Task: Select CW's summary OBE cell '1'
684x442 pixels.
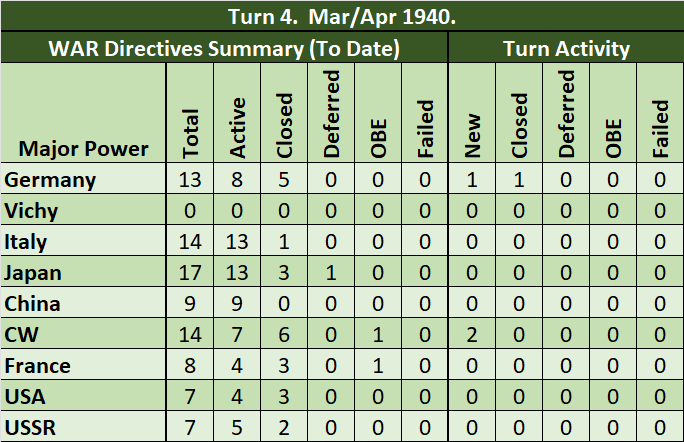Action: click(378, 335)
